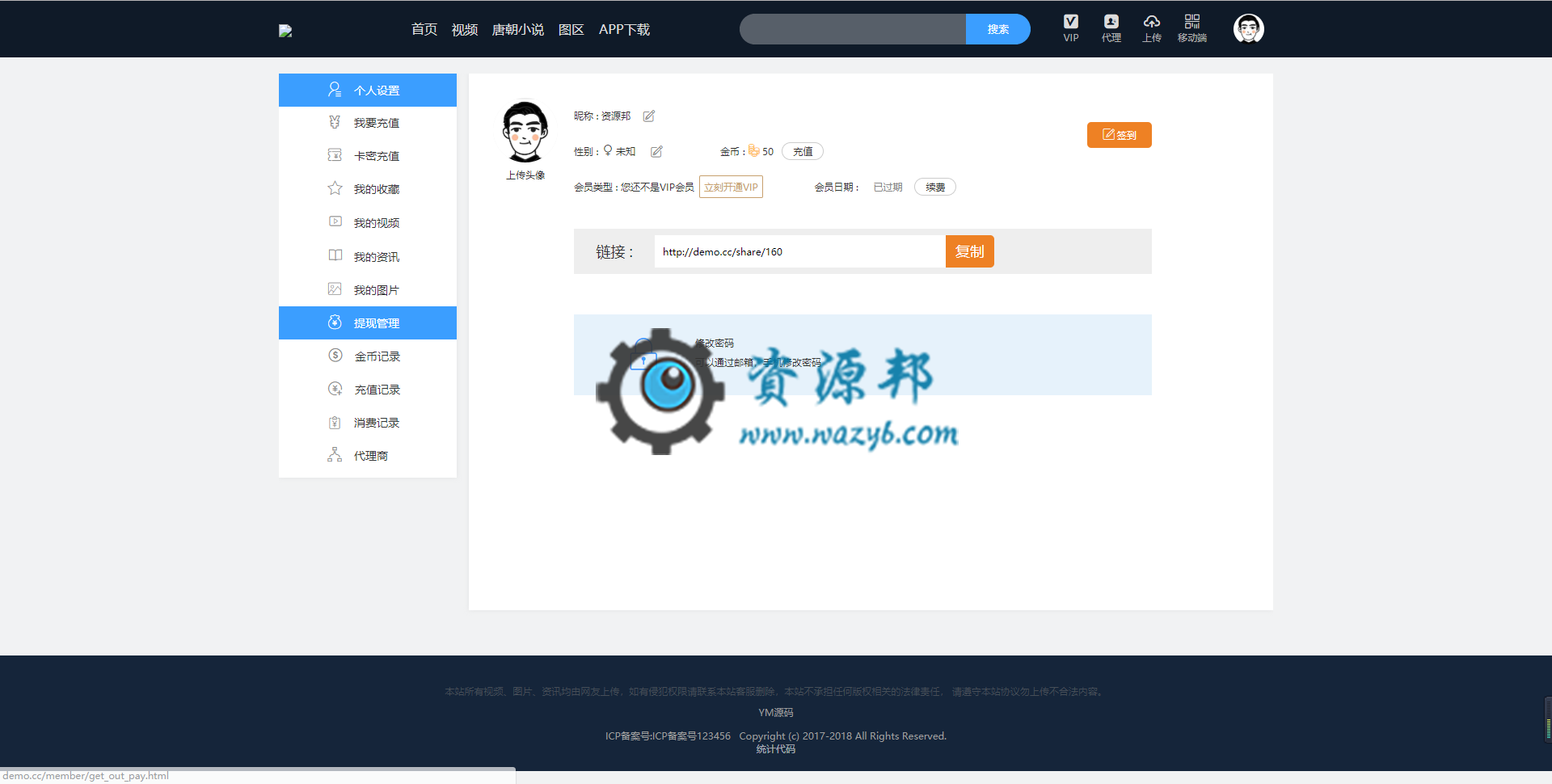
Task: Click 统计代码 in footer
Action: (x=776, y=749)
